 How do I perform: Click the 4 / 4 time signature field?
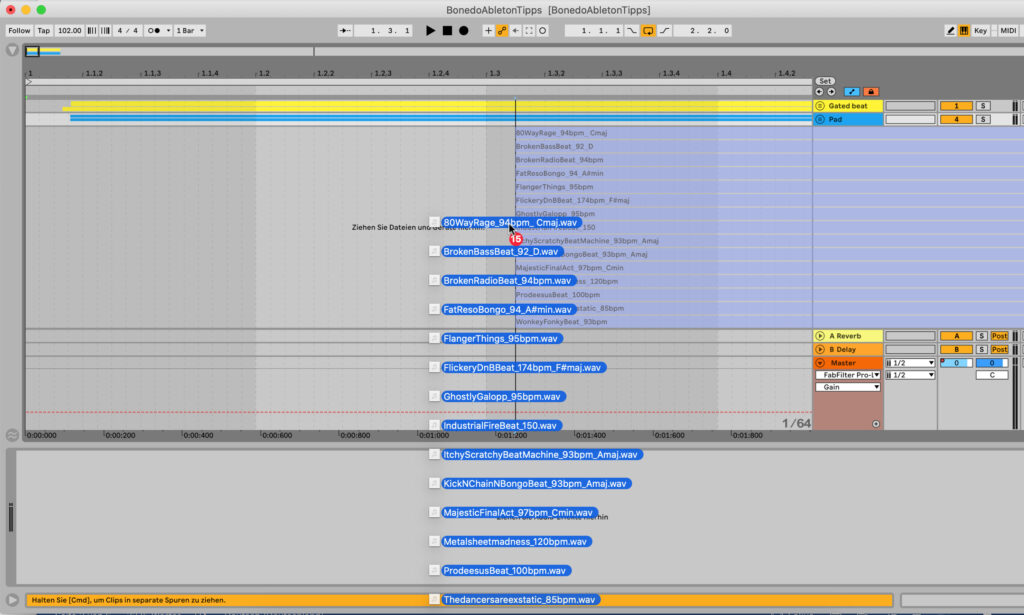(x=127, y=31)
